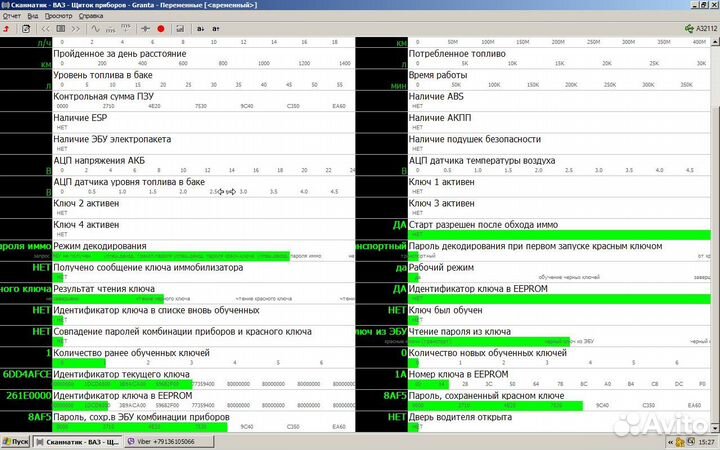Open the Просмотр menu
The image size is (720, 450).
pos(64,16)
